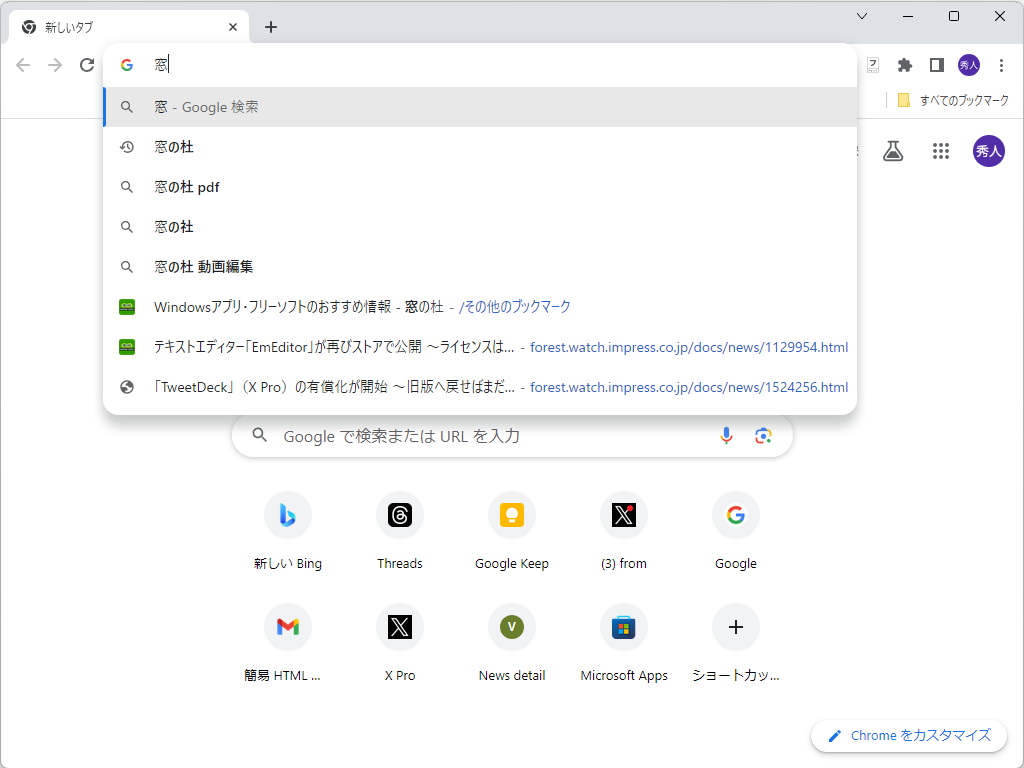This screenshot has width=1024, height=768.
Task: Open the Microsoft Apps shortcut
Action: point(624,627)
